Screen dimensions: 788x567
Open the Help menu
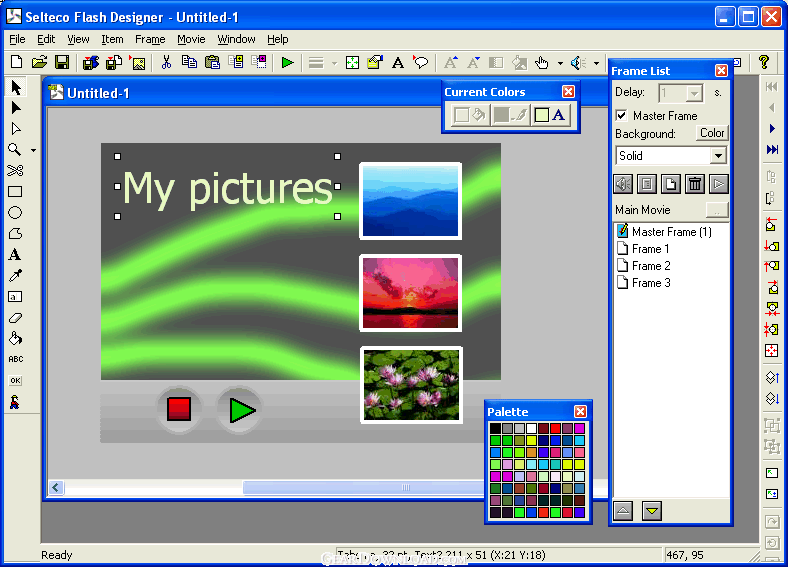277,39
